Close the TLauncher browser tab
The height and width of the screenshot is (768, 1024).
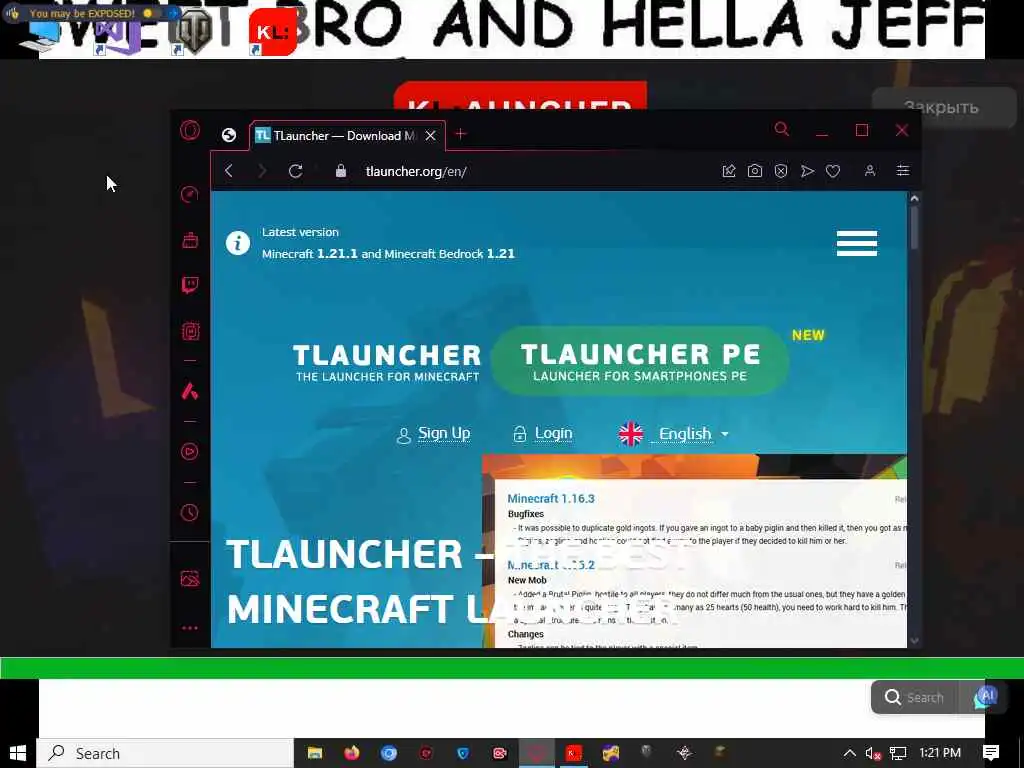click(430, 136)
